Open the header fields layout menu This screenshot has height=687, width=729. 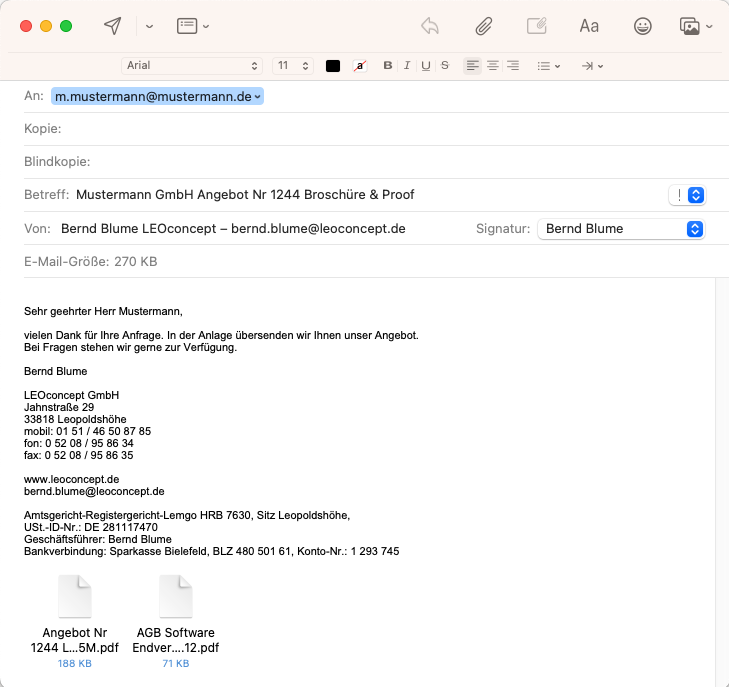tap(192, 26)
